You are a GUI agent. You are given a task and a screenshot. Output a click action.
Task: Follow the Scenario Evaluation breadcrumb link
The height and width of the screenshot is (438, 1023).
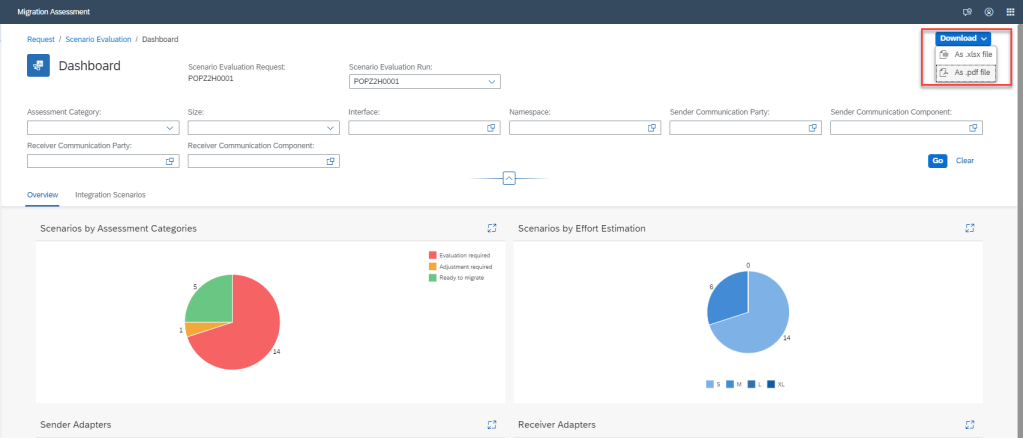(98, 39)
